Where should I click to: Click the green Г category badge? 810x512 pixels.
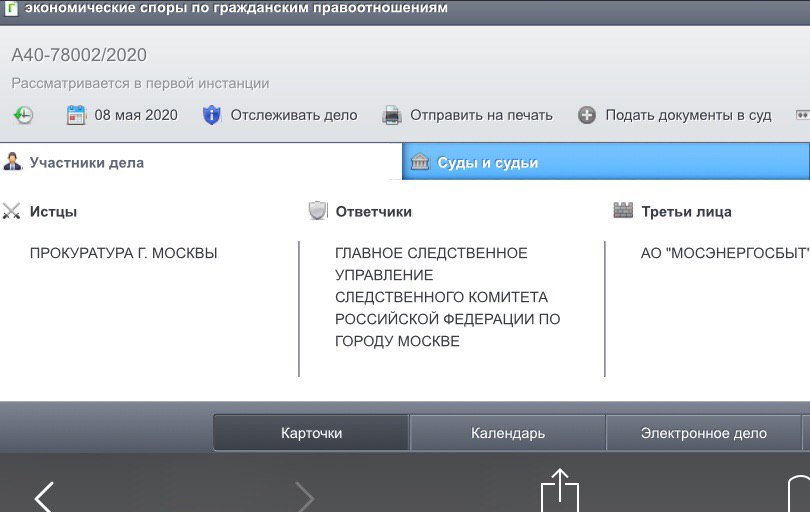point(10,8)
